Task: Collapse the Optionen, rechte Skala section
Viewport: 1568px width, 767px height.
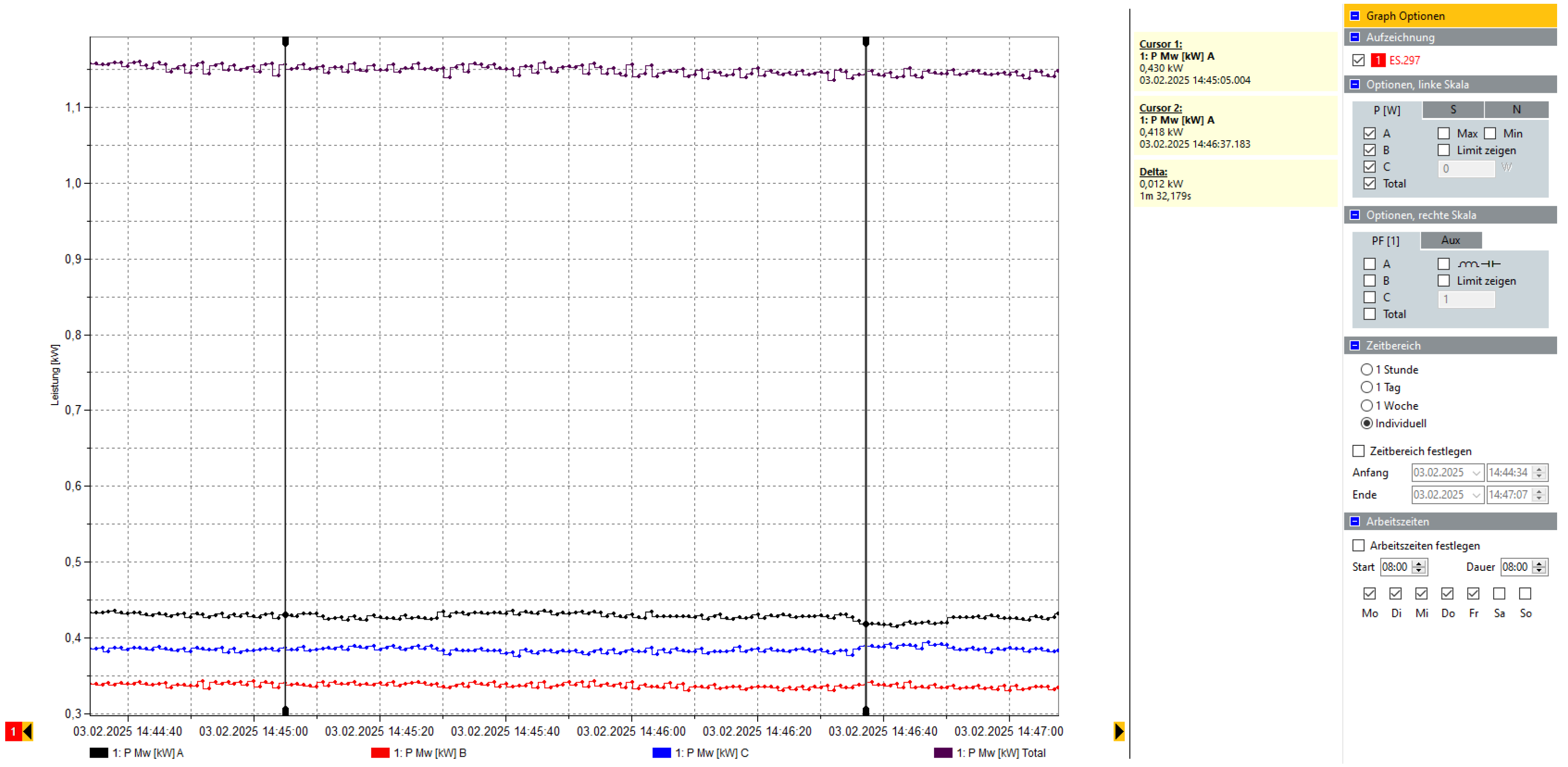Action: point(1355,215)
